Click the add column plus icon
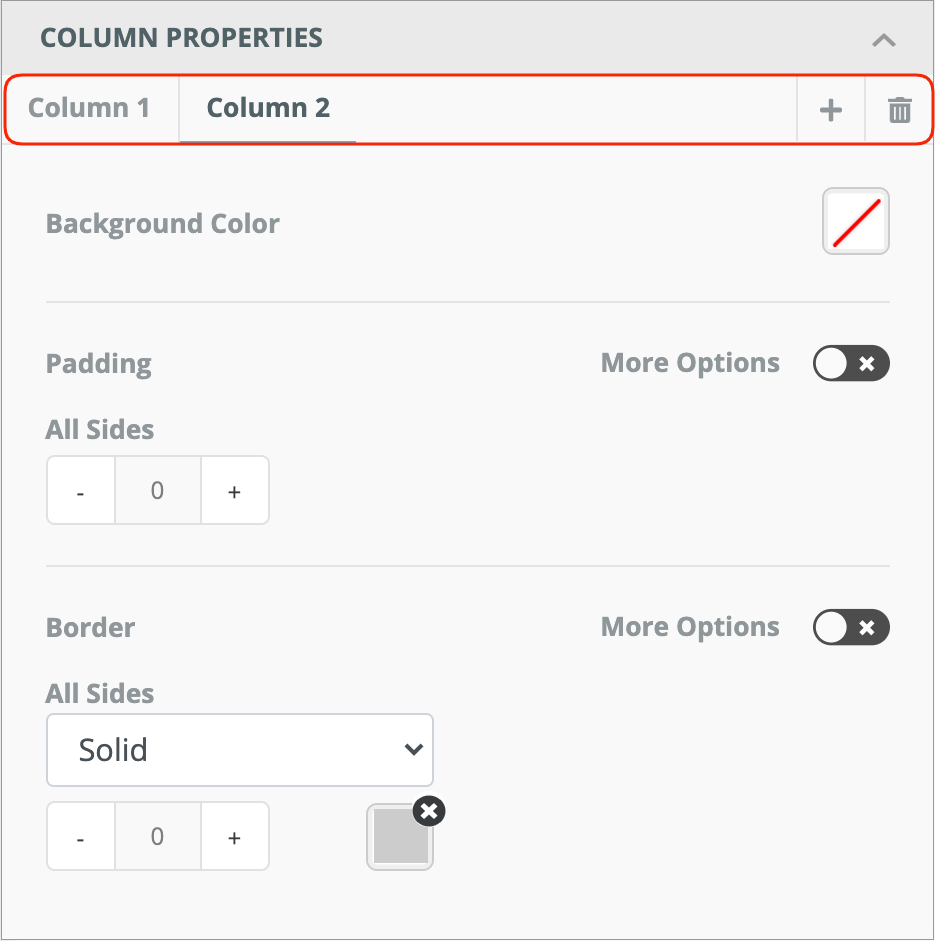The image size is (935, 941). (x=831, y=110)
